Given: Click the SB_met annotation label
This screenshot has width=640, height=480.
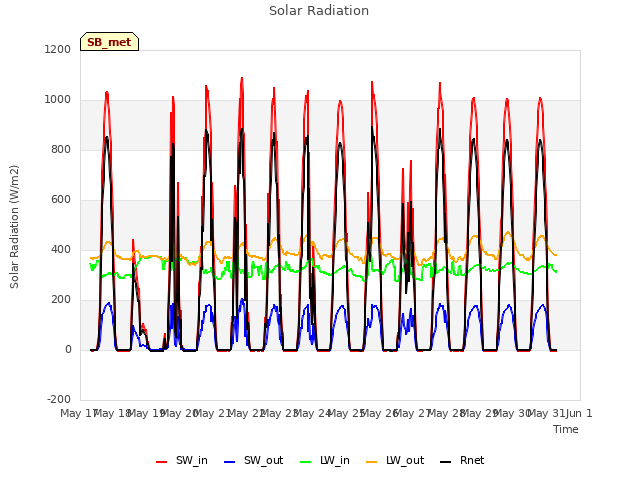Looking at the screenshot, I should [109, 42].
